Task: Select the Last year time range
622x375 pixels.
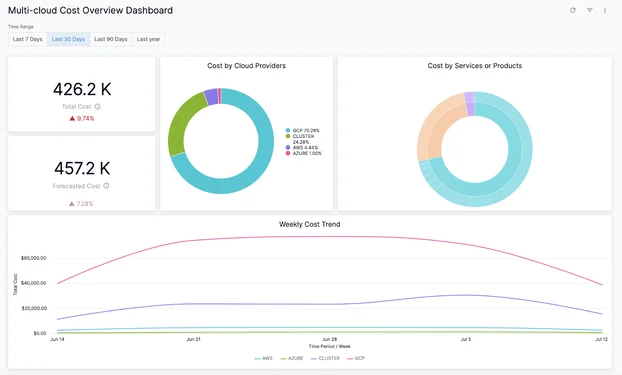Action: pos(148,39)
